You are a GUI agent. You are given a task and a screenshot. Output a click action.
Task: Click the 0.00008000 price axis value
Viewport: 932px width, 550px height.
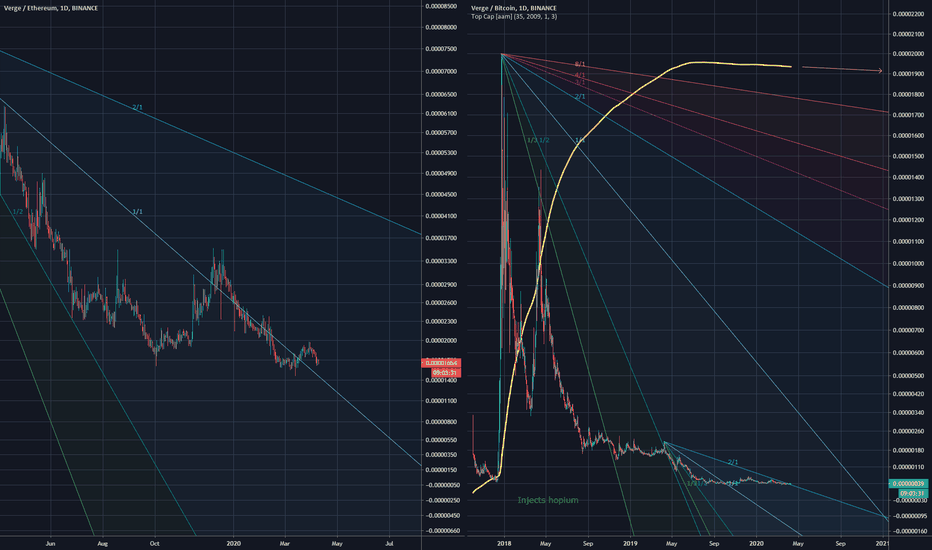tap(441, 27)
